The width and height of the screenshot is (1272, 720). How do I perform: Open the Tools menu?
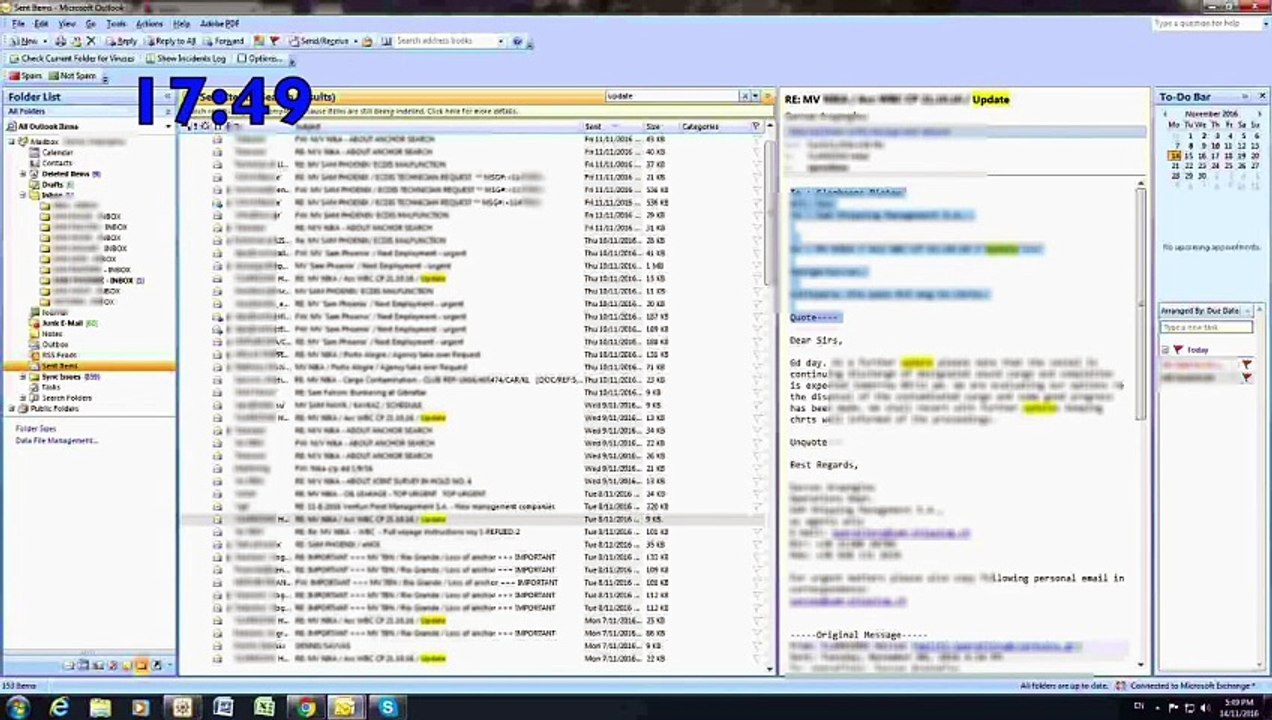(x=116, y=23)
